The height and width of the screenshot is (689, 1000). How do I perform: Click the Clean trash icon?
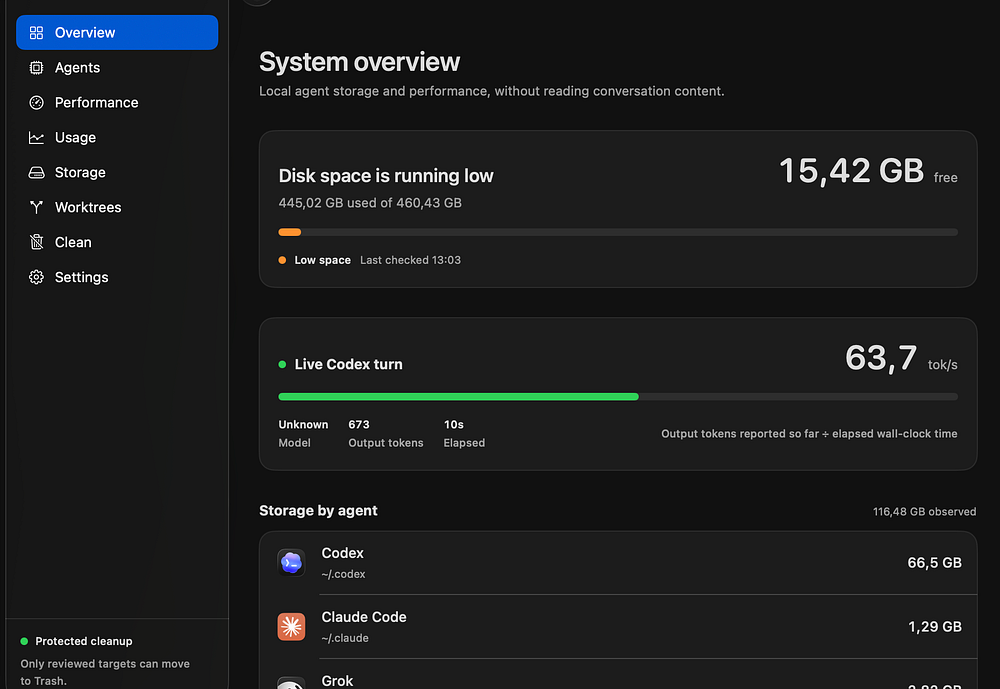36,242
